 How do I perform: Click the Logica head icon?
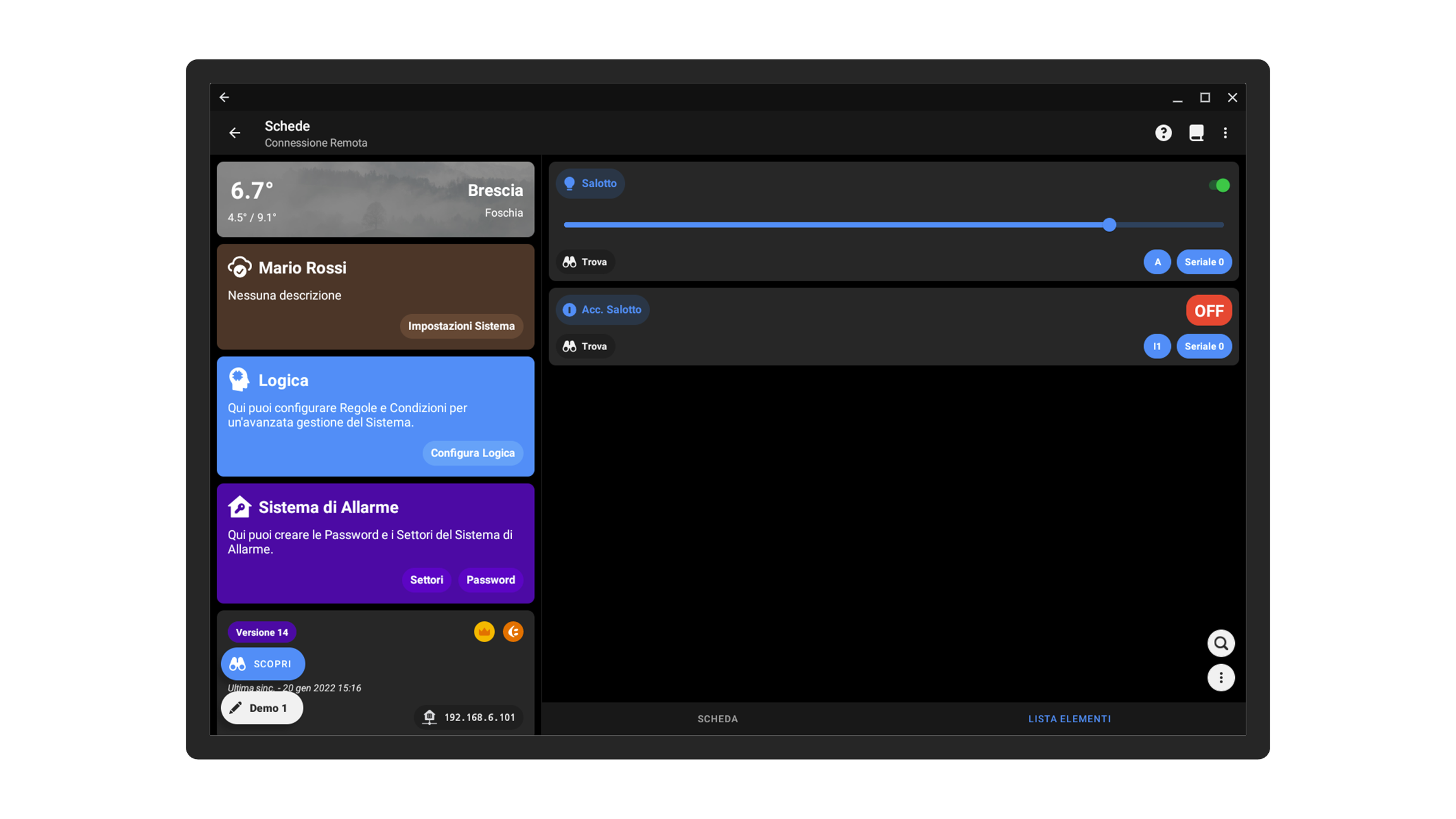[239, 380]
